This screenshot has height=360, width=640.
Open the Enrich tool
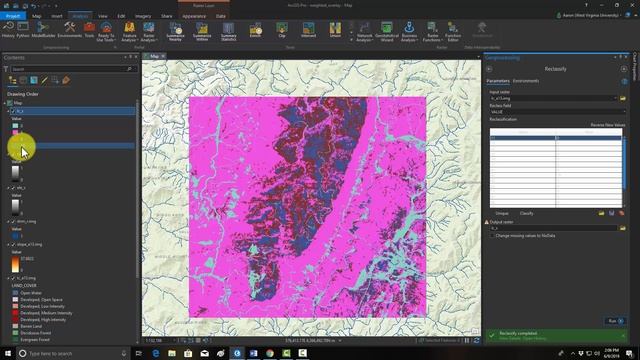point(255,30)
